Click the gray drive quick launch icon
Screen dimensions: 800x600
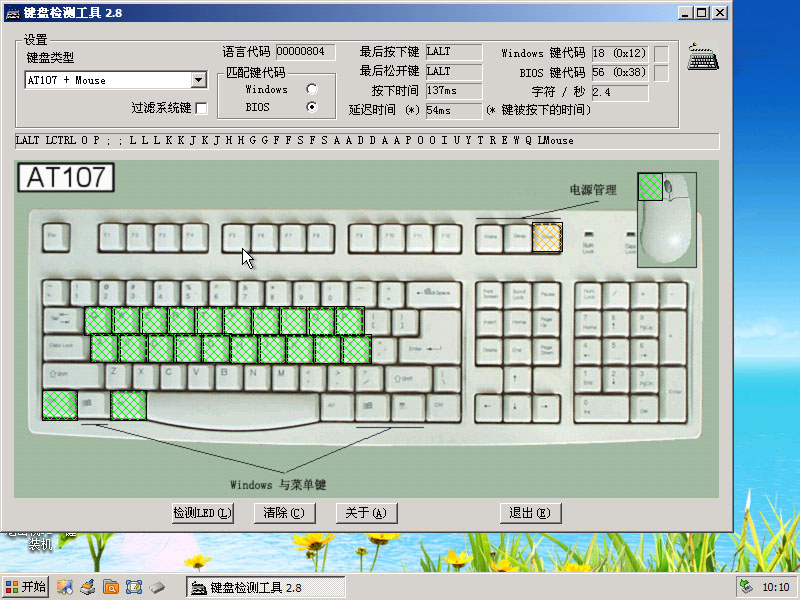pos(157,587)
